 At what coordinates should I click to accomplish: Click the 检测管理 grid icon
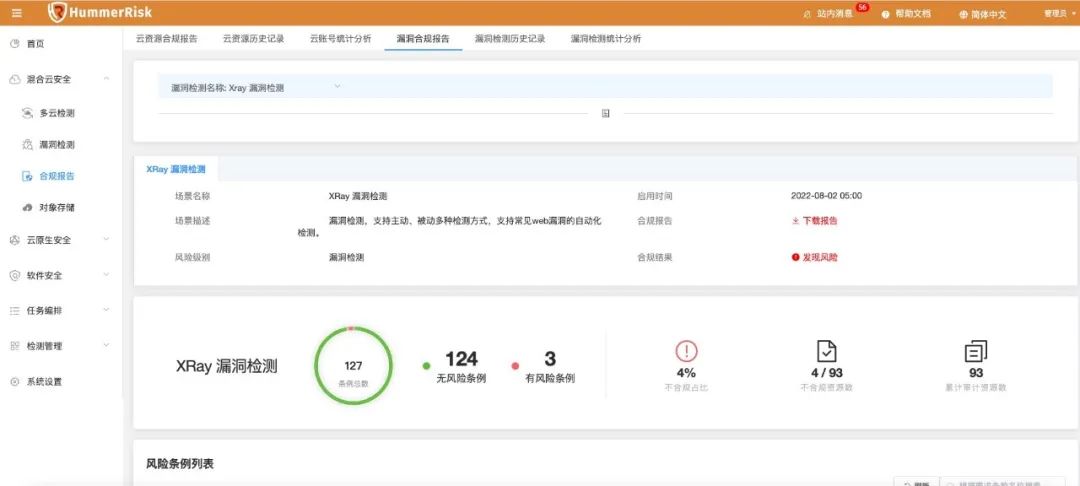(x=14, y=346)
